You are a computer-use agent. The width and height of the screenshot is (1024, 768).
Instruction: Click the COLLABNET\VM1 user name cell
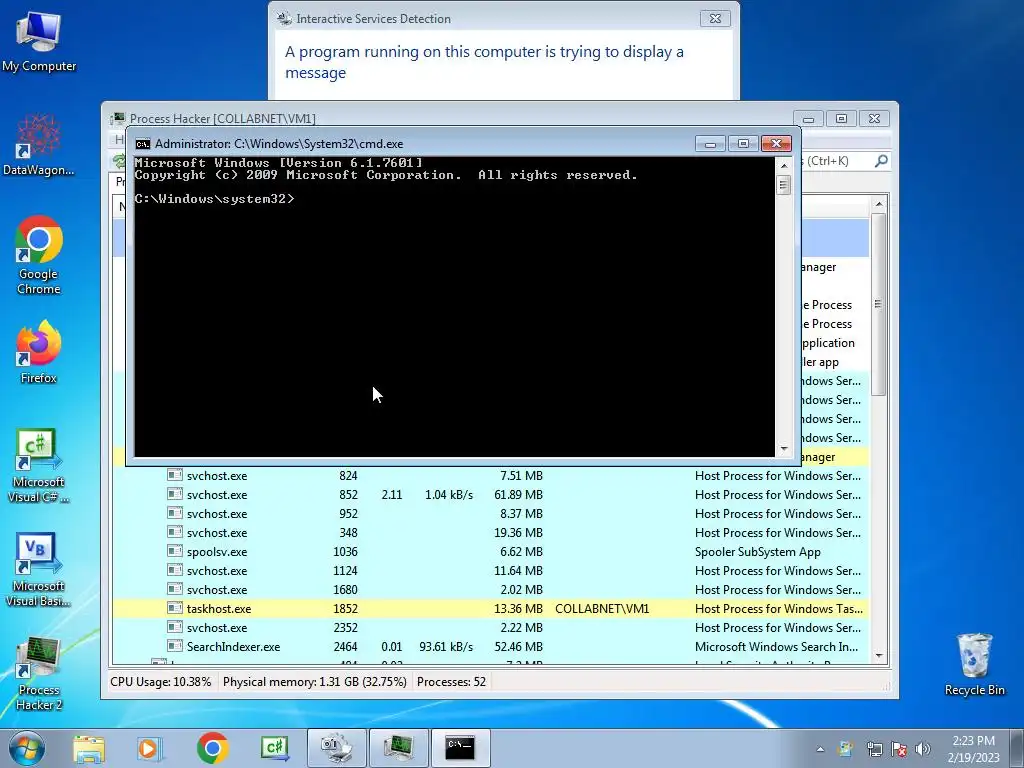pos(601,609)
